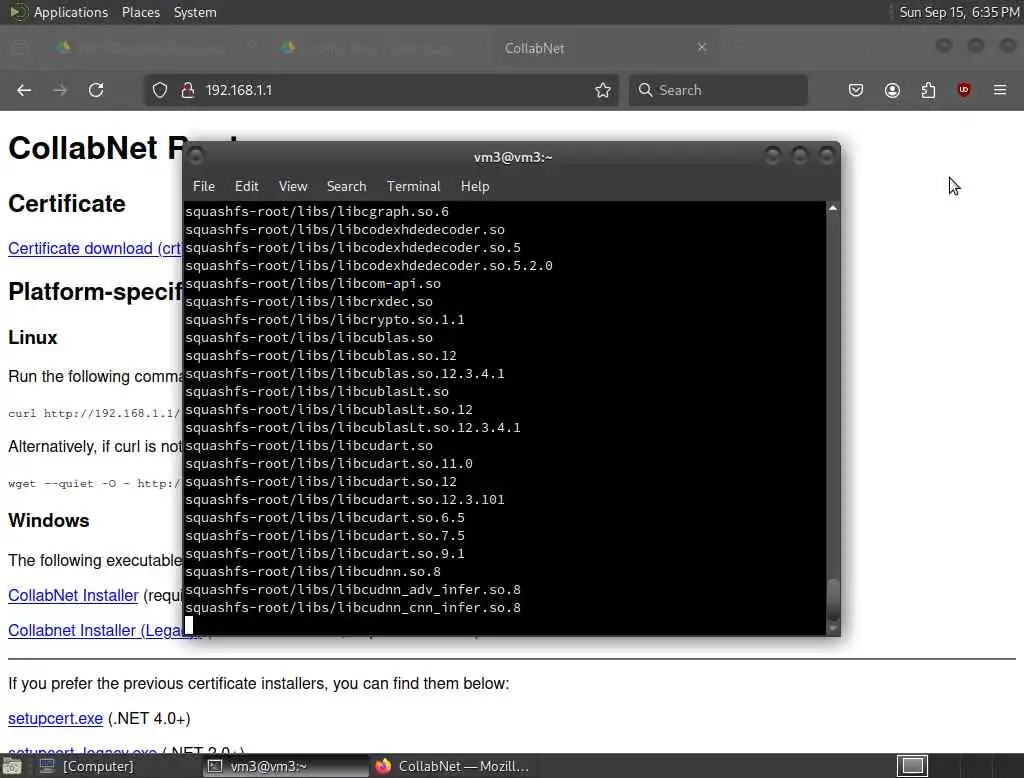Click the show desktop icon in bottom panel
Screen dimensions: 1024x778
[12, 766]
